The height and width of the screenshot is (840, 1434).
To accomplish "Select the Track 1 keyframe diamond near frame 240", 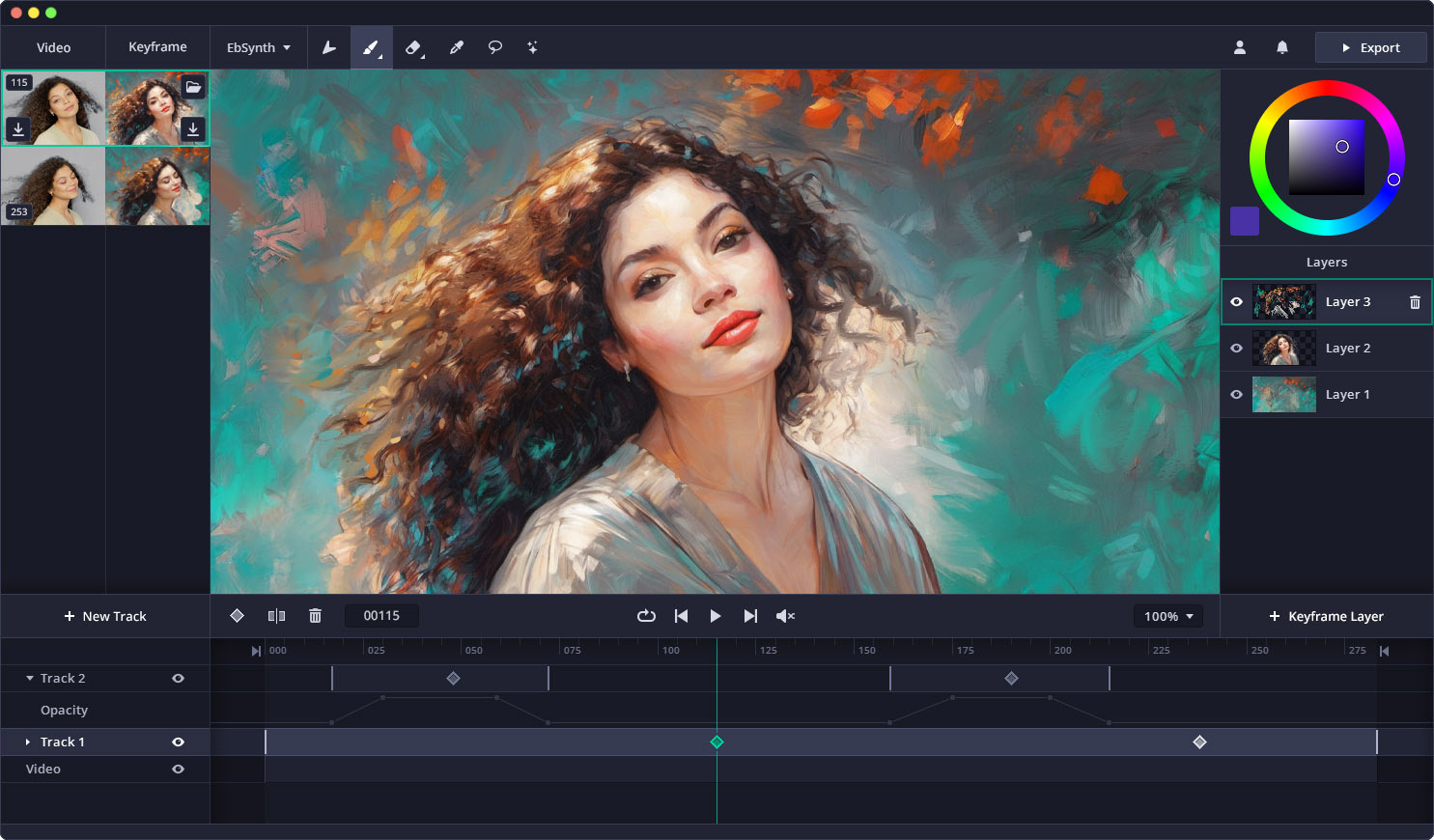I will click(1199, 742).
